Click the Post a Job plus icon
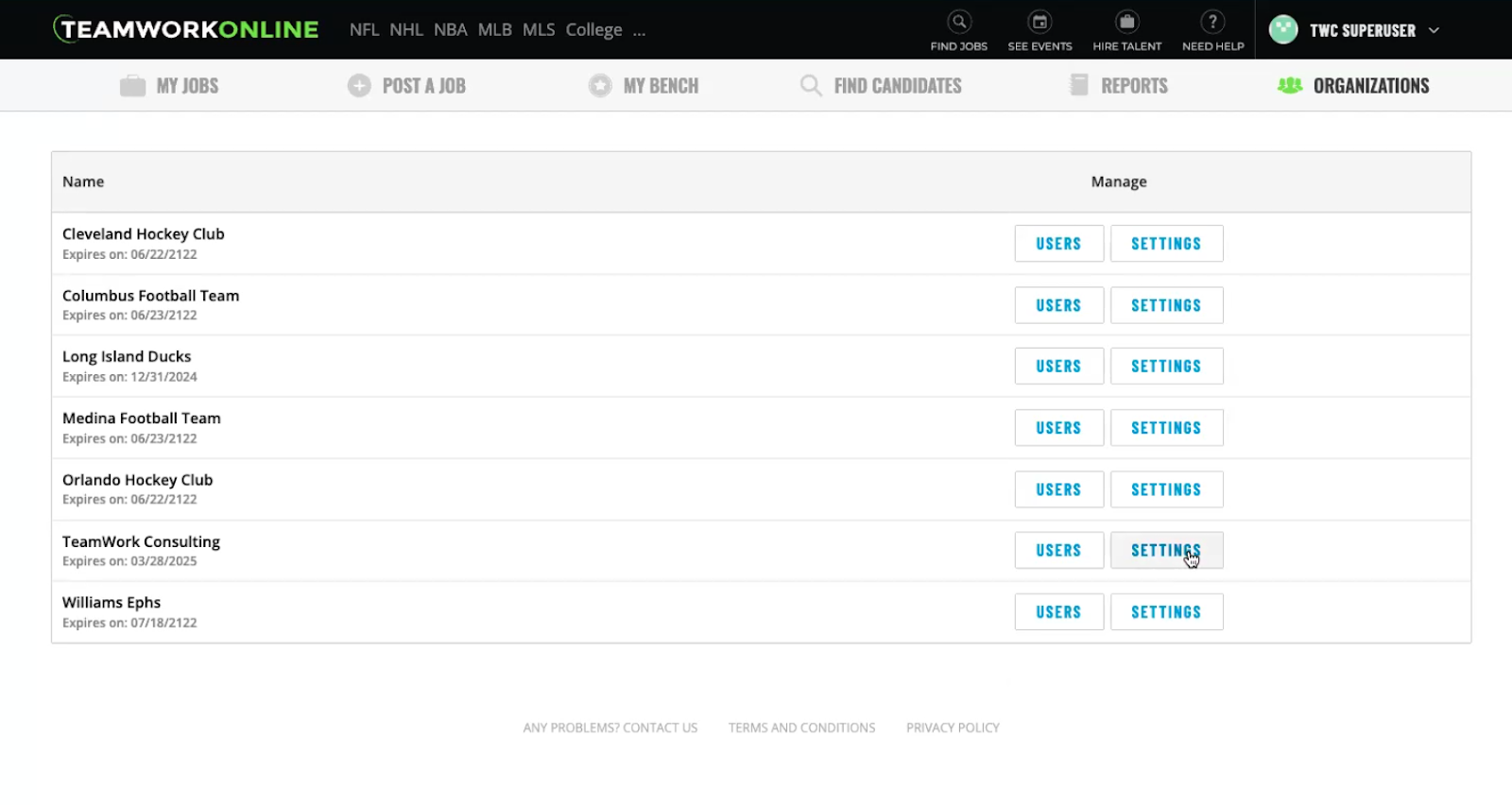This screenshot has height=805, width=1512. (x=359, y=86)
